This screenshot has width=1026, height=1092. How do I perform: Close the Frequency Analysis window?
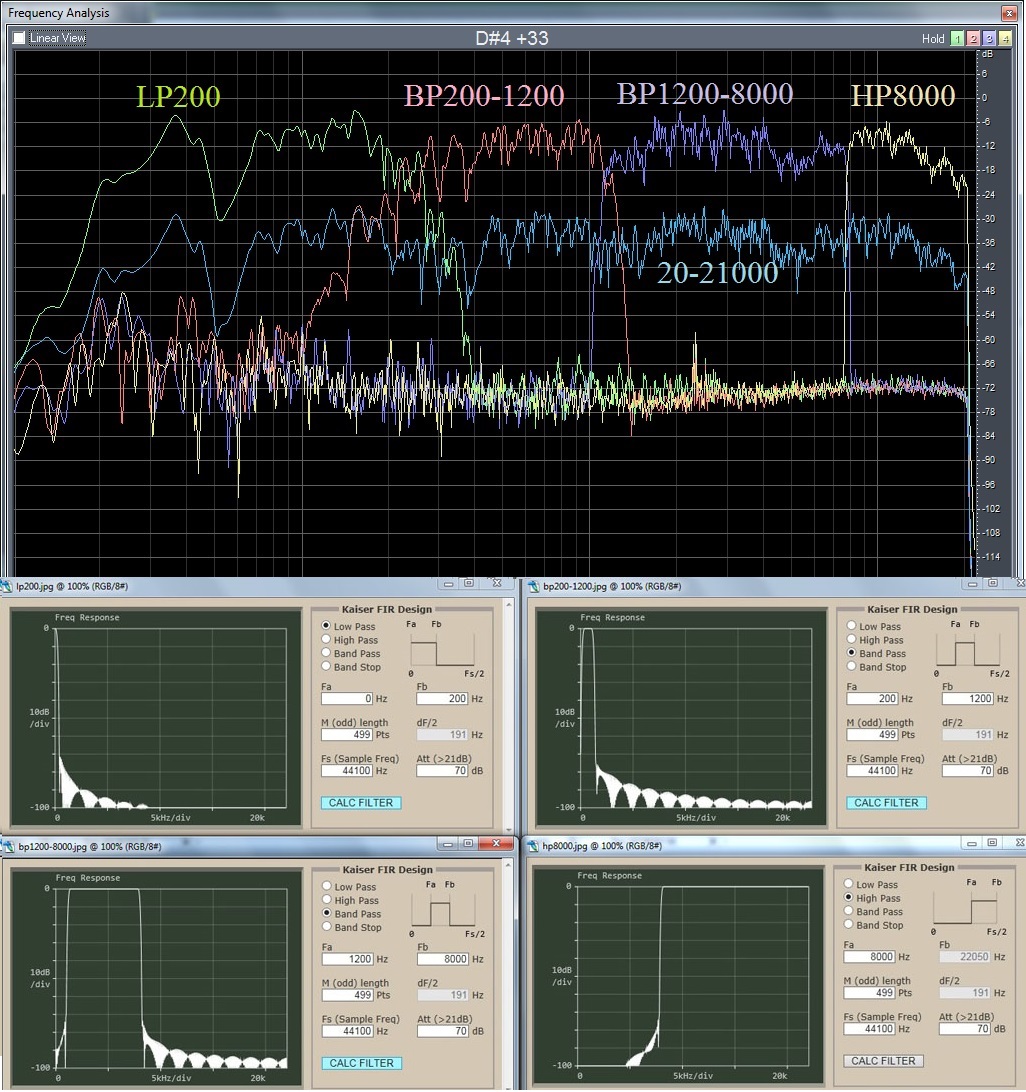(1011, 13)
